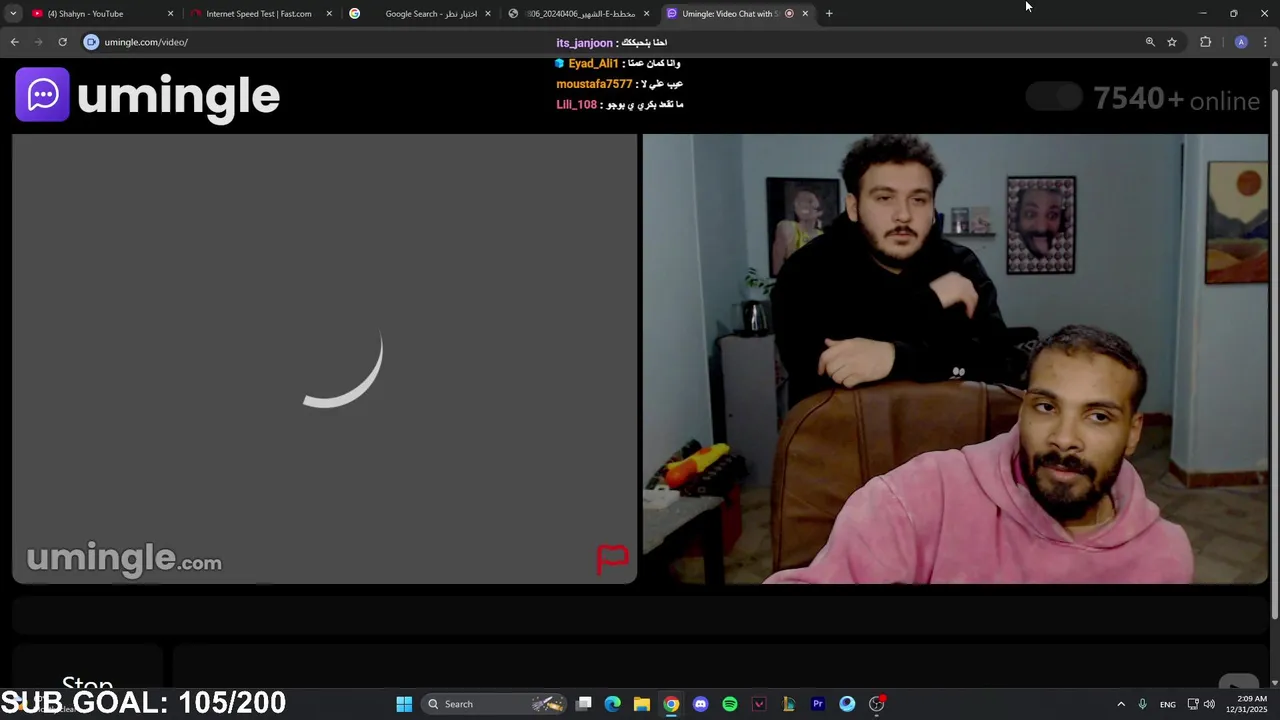
Task: Launch Microsoft Edge from the taskbar
Action: click(x=613, y=704)
